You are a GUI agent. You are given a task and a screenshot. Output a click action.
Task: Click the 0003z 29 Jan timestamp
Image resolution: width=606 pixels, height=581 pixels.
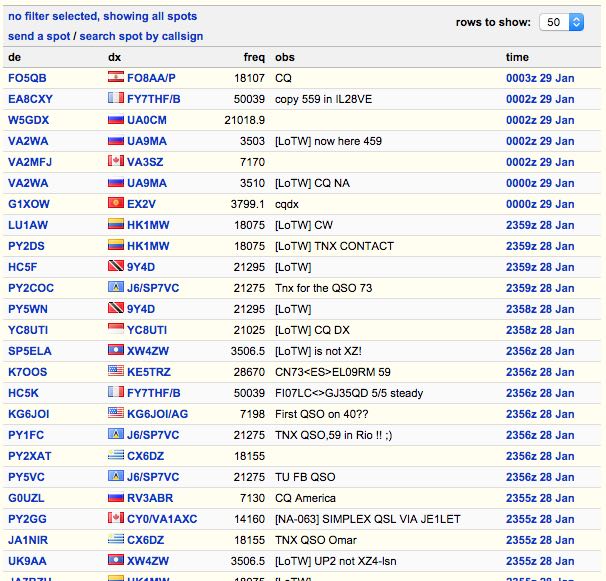point(539,78)
